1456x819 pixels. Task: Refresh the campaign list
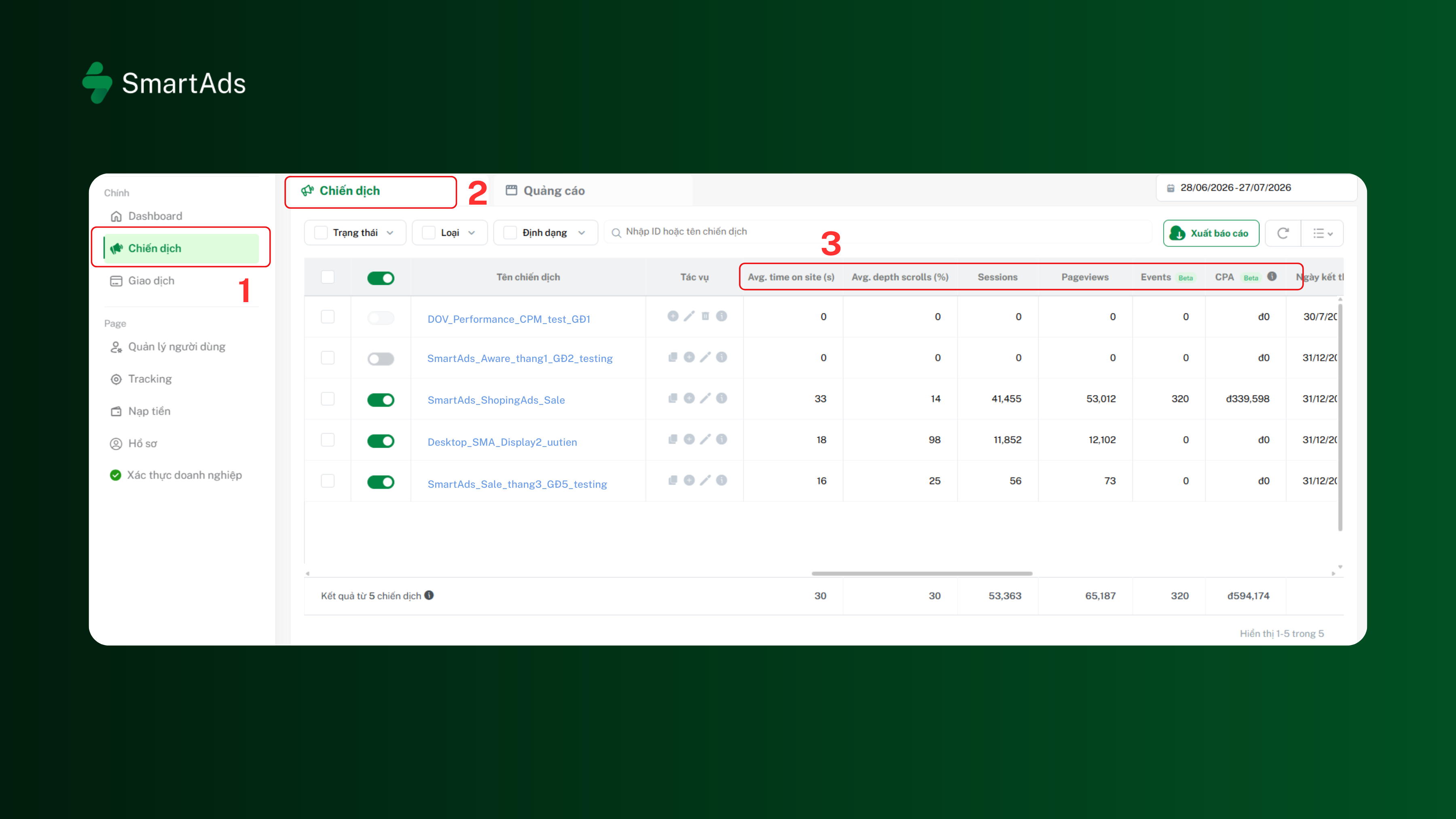pos(1283,233)
